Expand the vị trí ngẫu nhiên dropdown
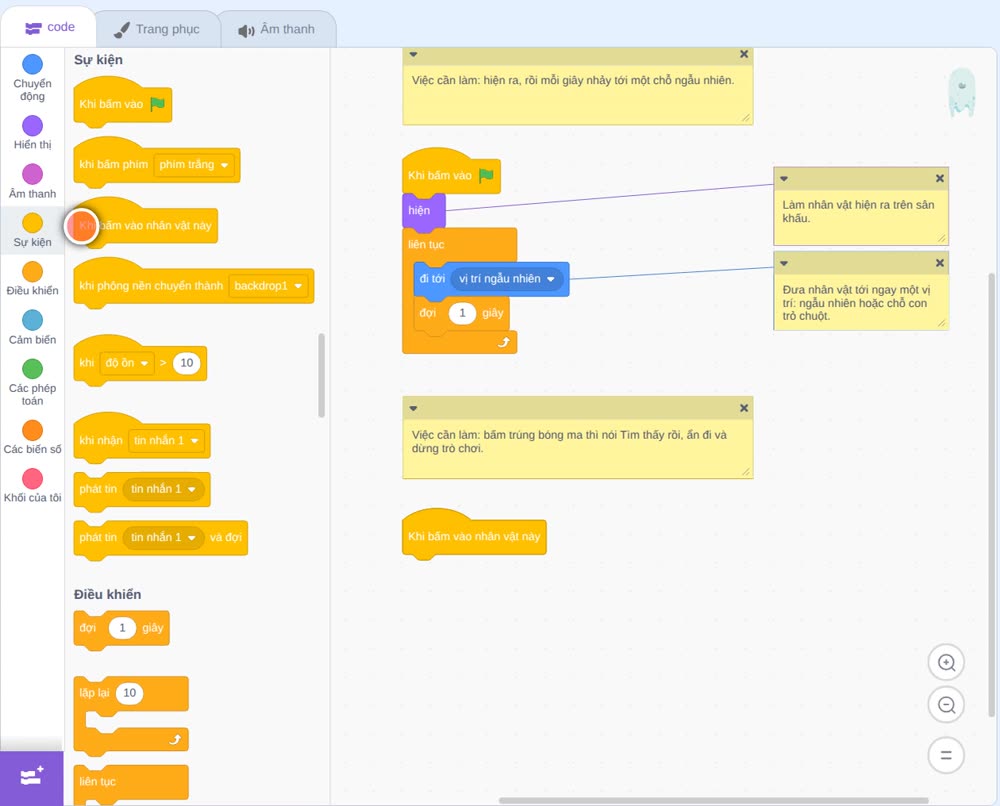The width and height of the screenshot is (1000, 806). 507,279
